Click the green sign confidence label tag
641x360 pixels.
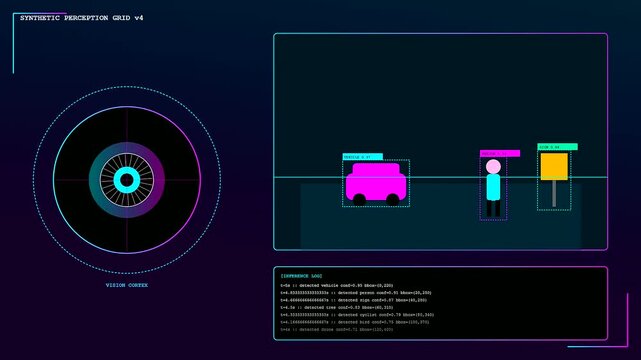coord(557,147)
